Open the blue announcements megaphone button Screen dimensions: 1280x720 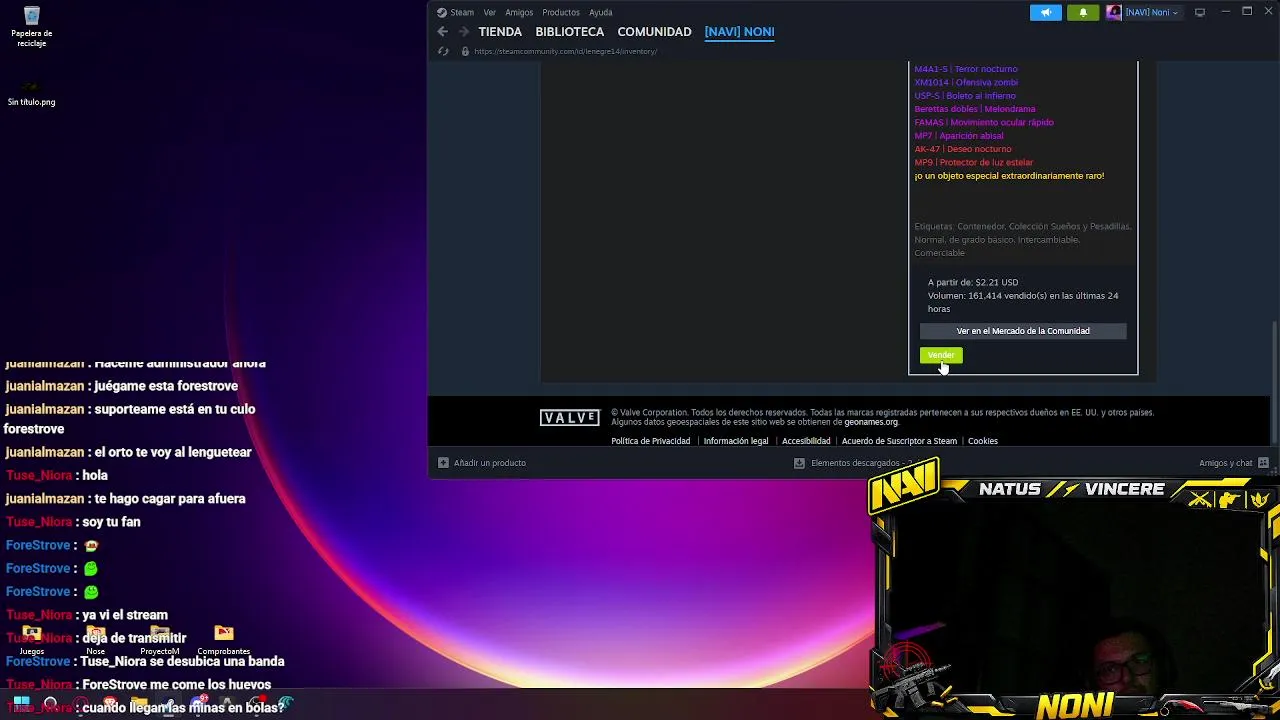pos(1046,12)
